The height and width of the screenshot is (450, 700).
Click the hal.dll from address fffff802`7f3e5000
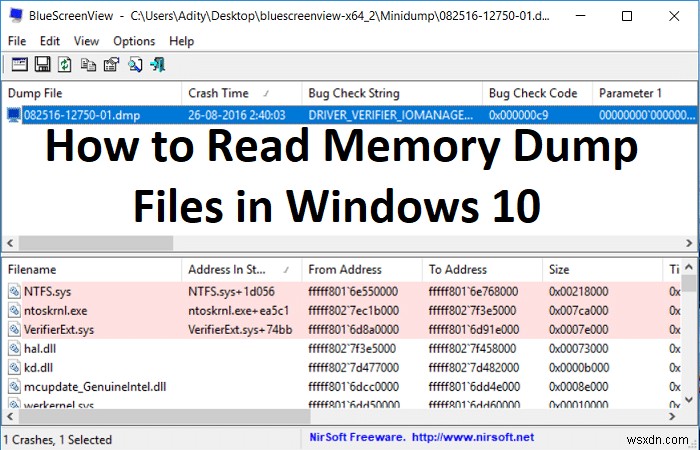352,349
